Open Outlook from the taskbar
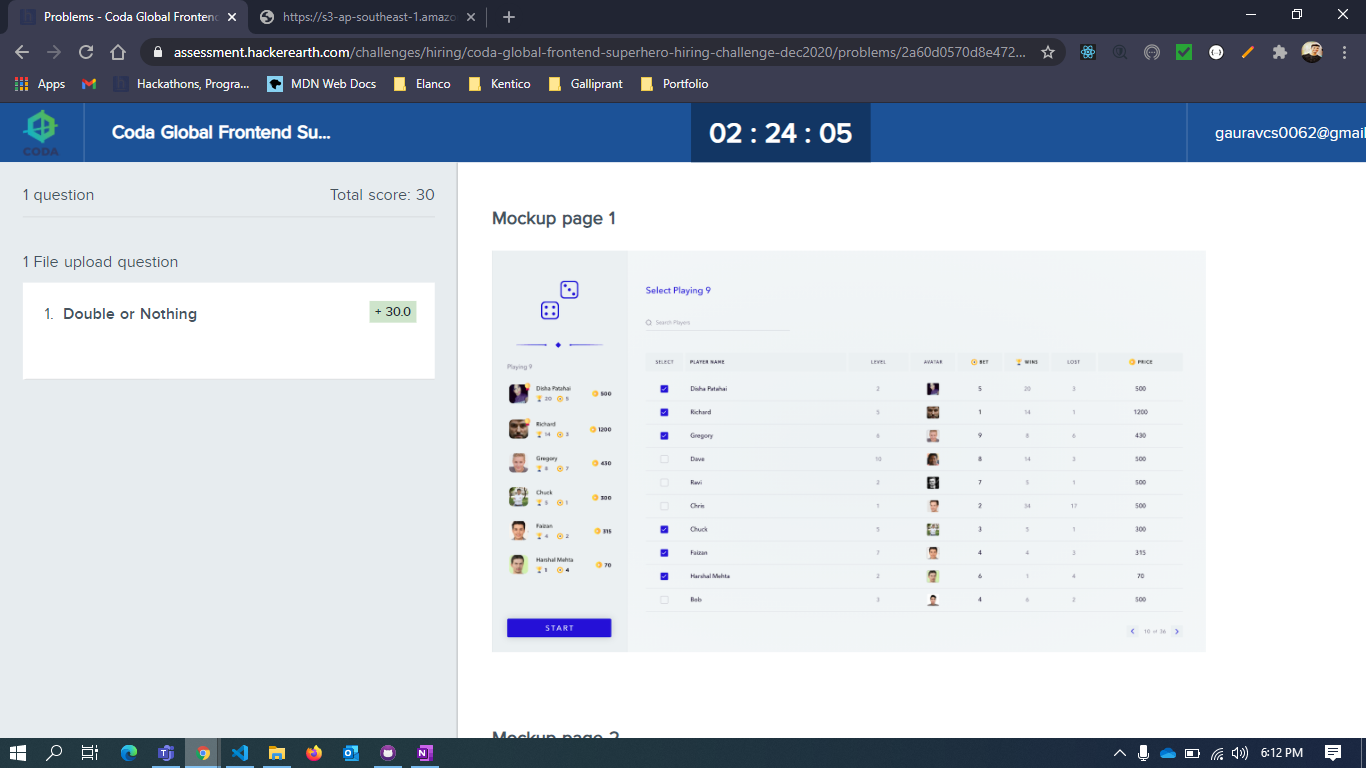The image size is (1366, 768). (x=351, y=753)
